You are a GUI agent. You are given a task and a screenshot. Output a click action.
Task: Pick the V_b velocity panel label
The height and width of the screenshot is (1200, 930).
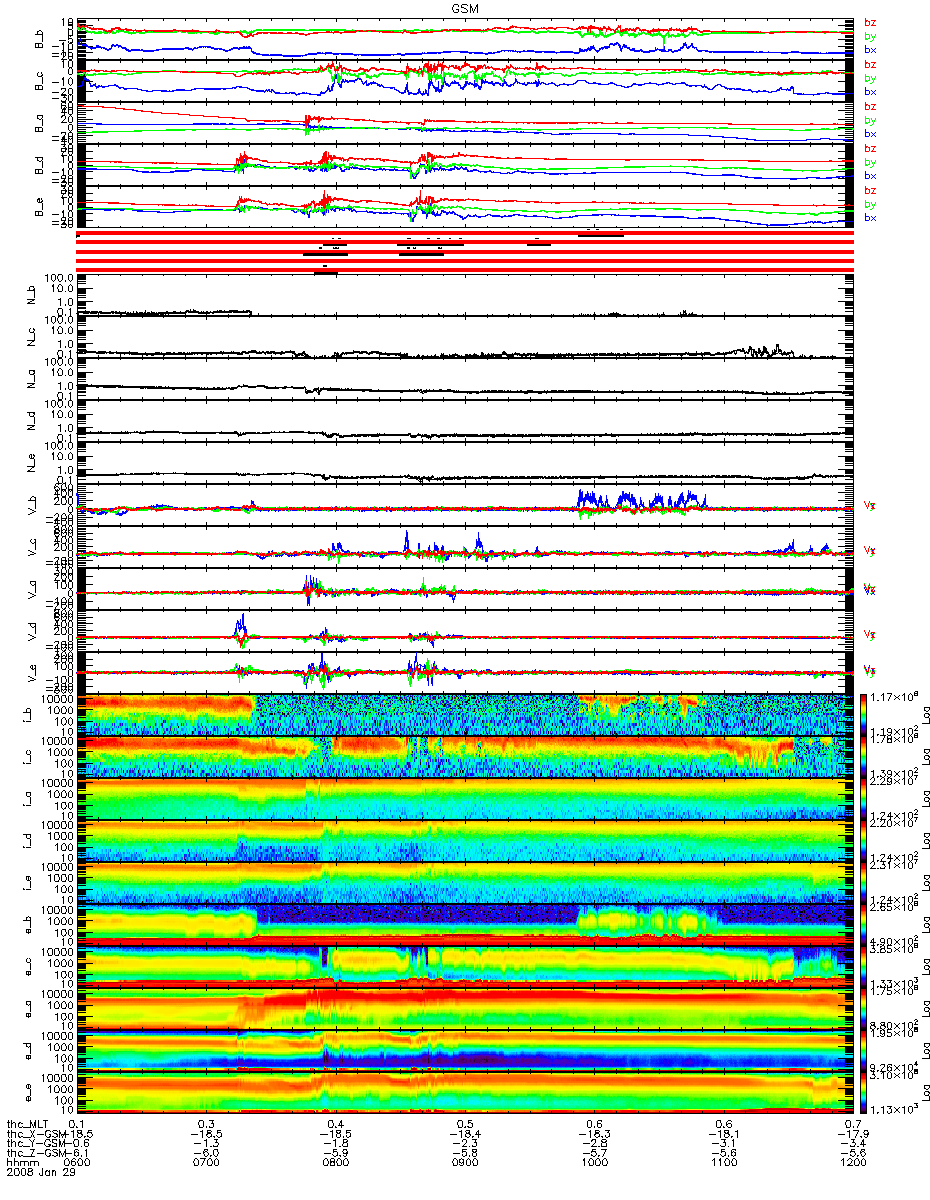(x=30, y=505)
